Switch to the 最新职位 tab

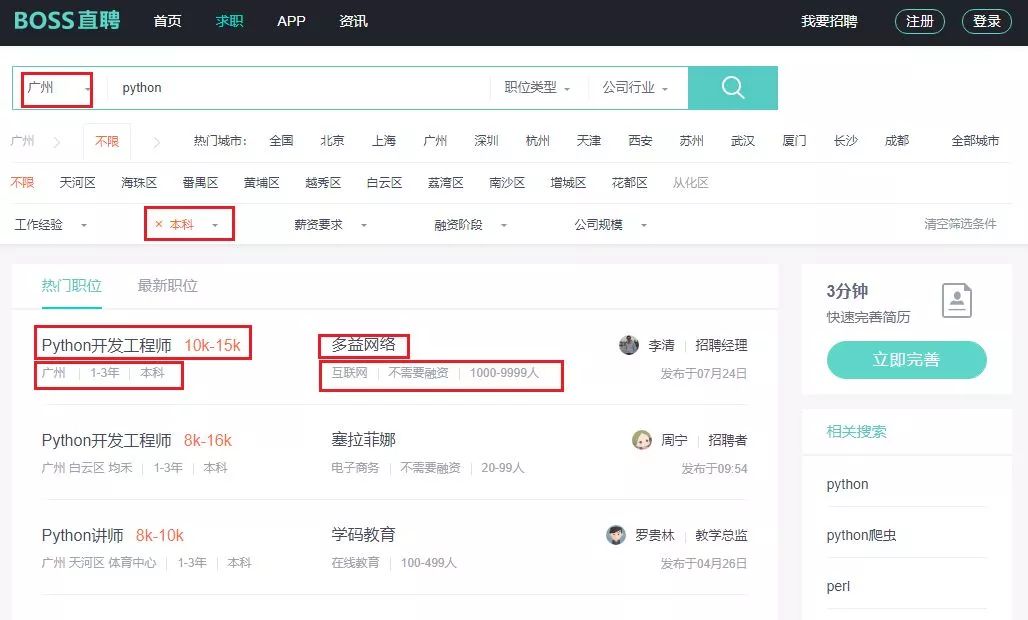pyautogui.click(x=167, y=286)
